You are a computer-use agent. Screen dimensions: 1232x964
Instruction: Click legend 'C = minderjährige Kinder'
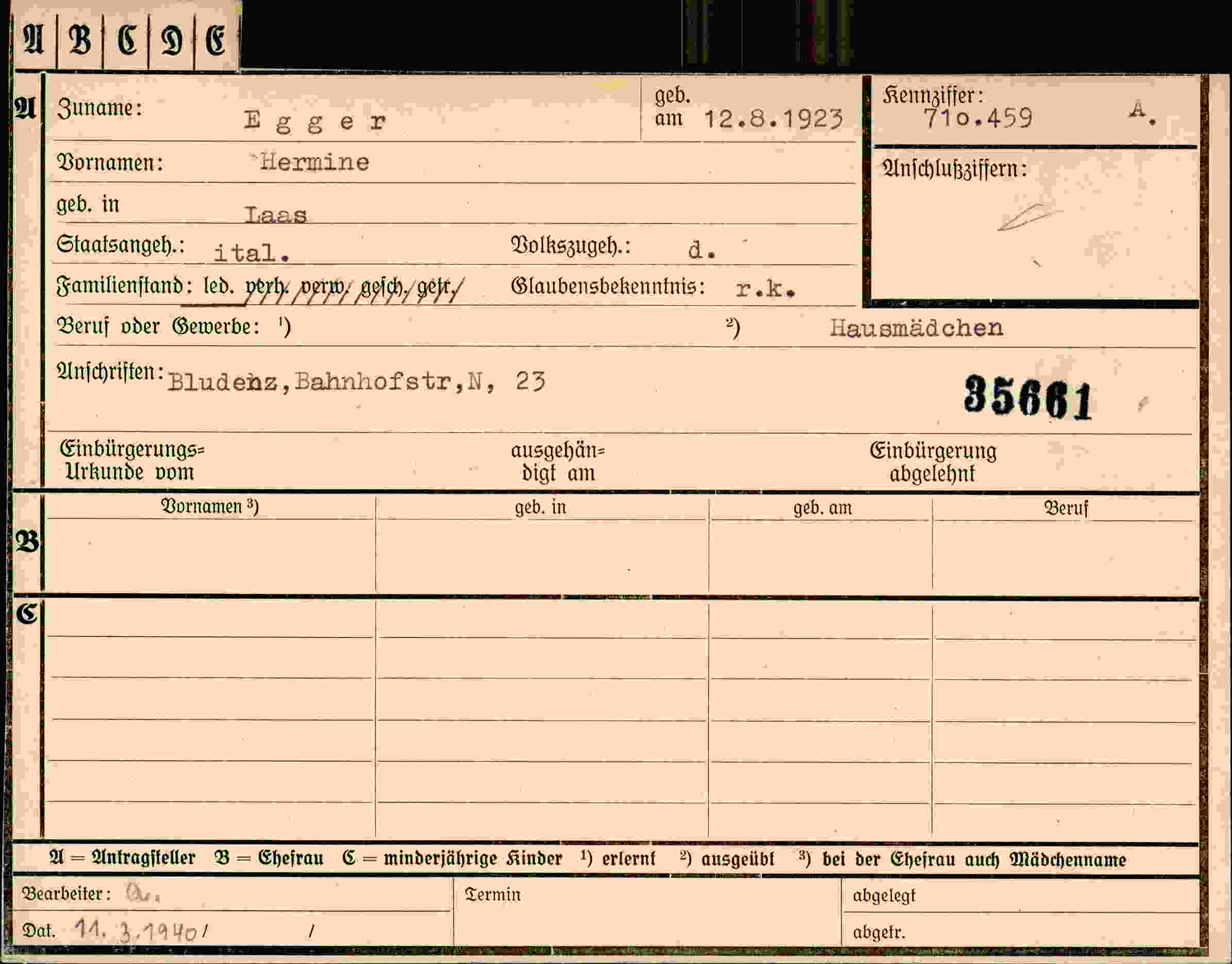tap(453, 858)
